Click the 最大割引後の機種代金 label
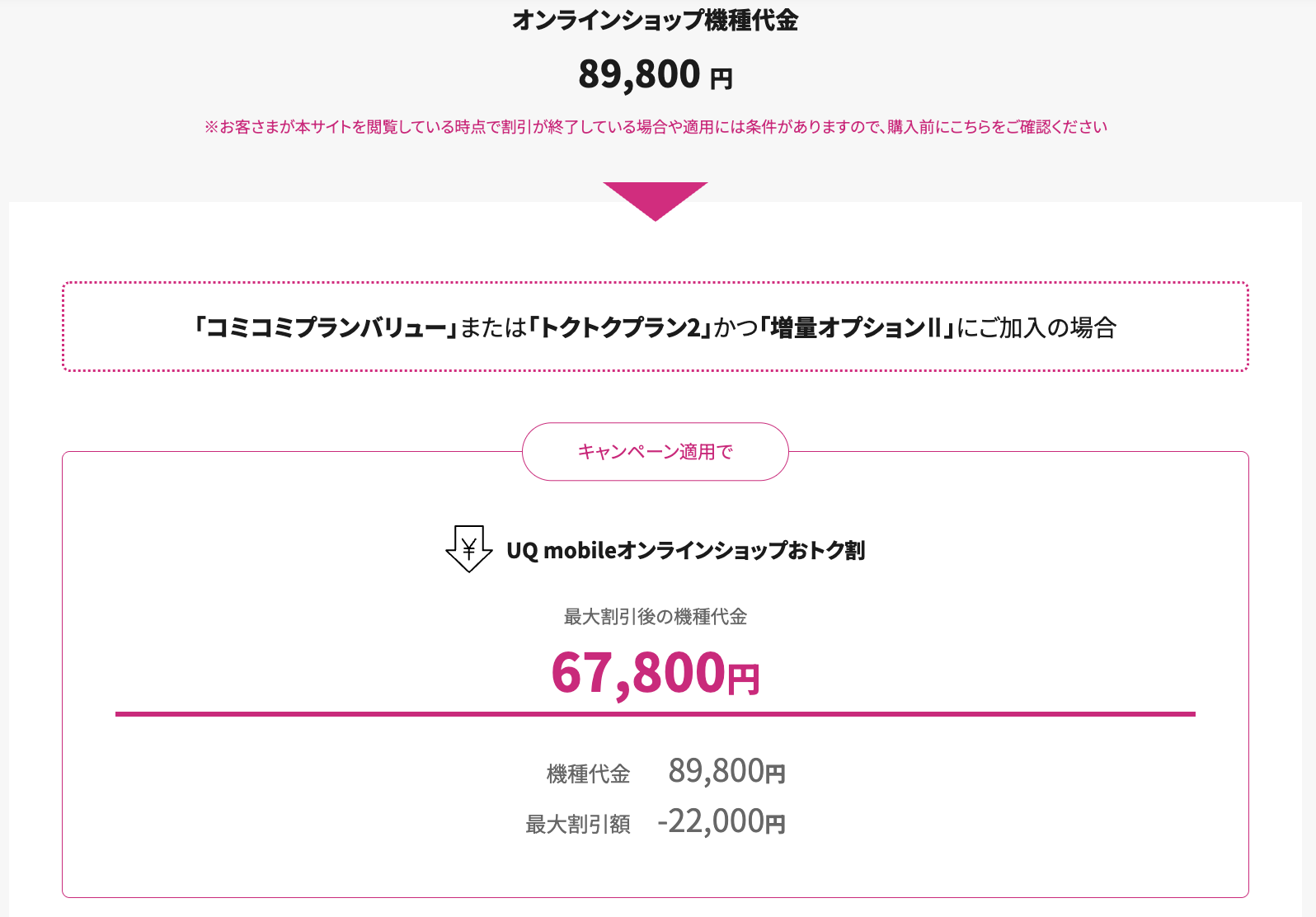This screenshot has width=1316, height=917. click(x=656, y=617)
